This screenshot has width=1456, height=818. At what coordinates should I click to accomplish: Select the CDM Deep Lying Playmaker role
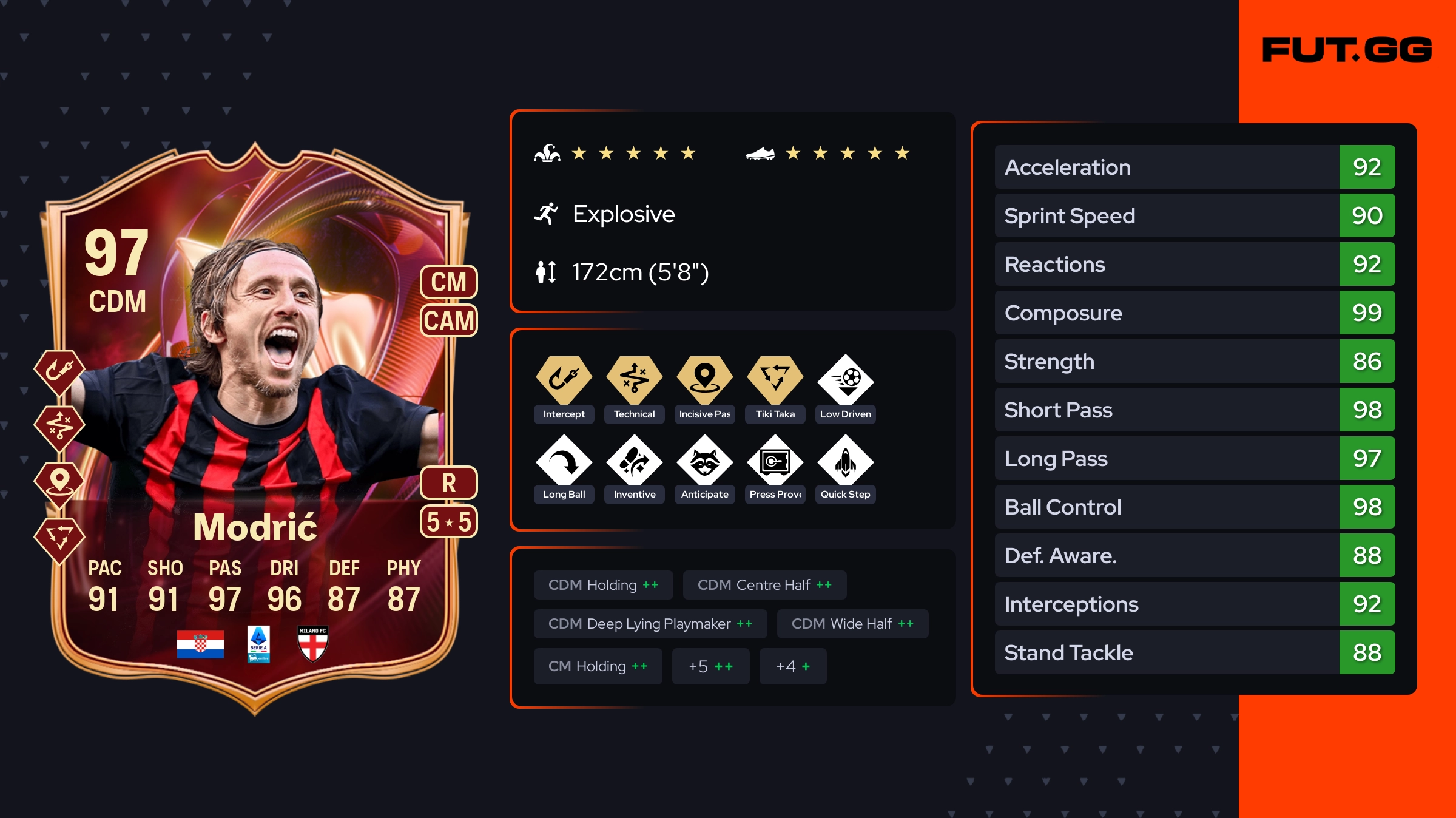click(x=650, y=624)
